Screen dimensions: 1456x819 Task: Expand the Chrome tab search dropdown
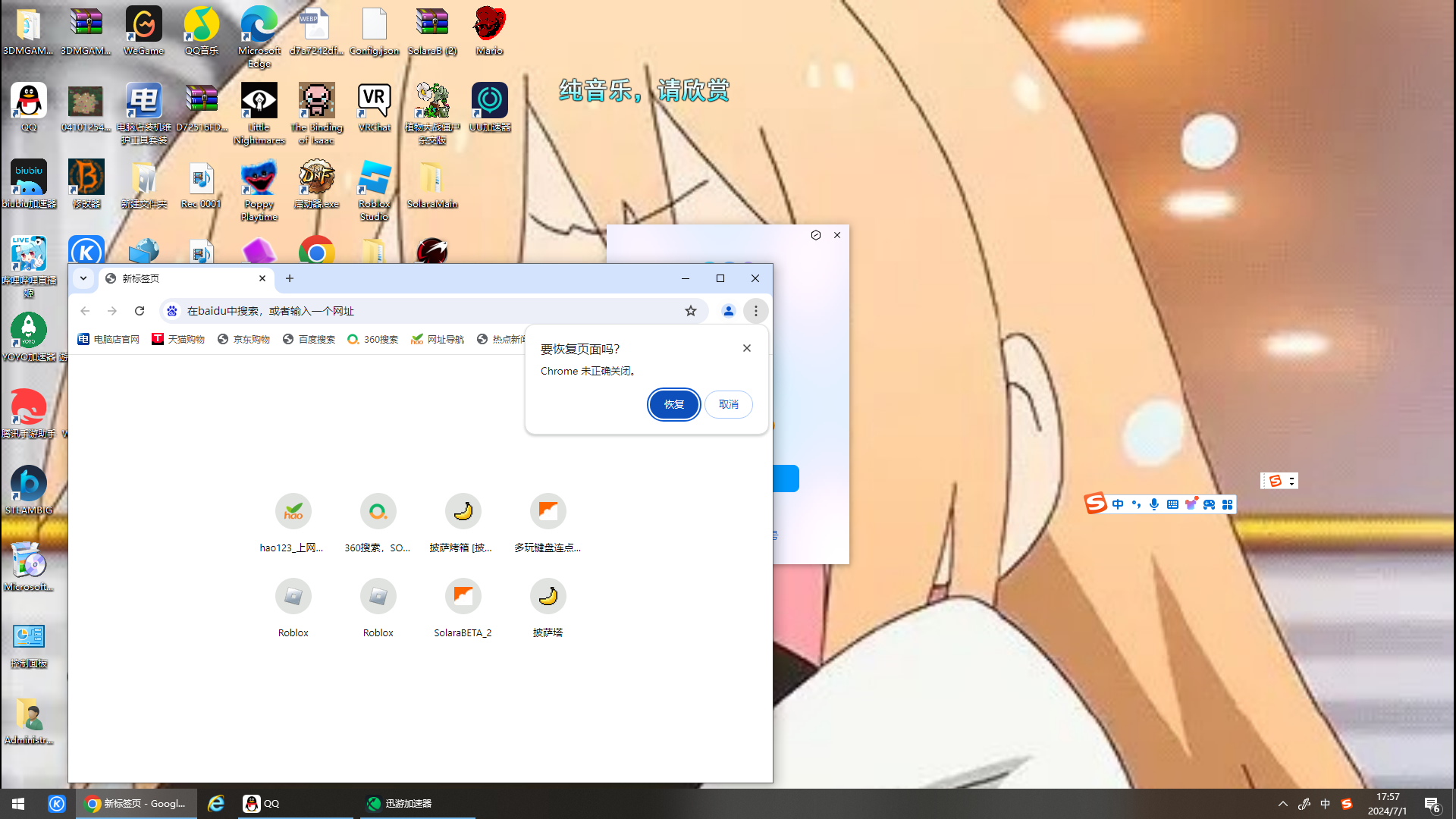pyautogui.click(x=83, y=278)
